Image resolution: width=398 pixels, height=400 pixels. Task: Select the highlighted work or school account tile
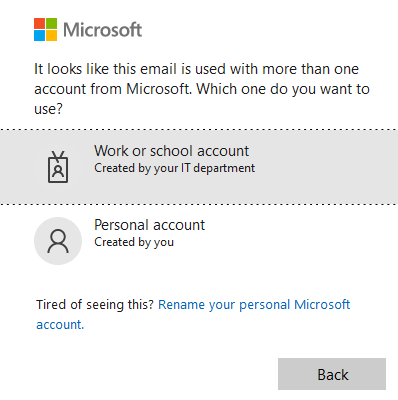(x=199, y=167)
